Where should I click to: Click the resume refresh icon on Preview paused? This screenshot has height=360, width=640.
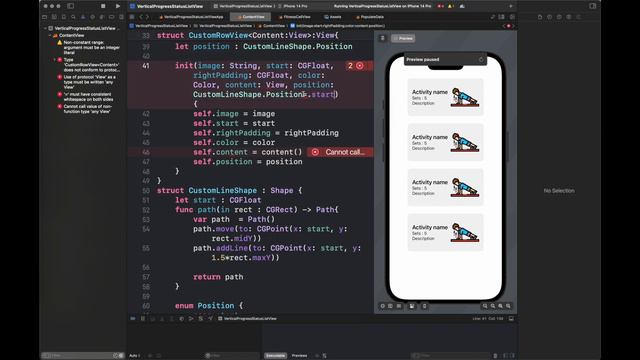click(x=481, y=60)
